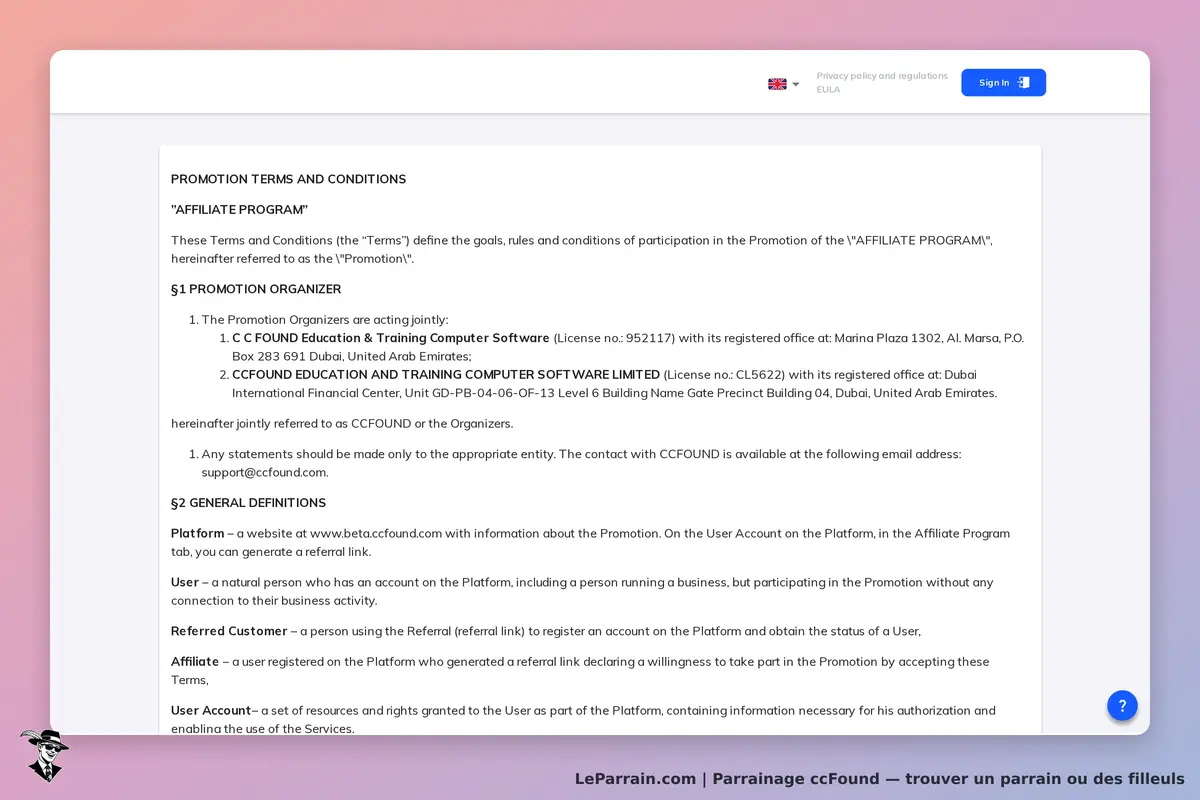Click the '§2 GENERAL DEFINITIONS' section heading
Image resolution: width=1200 pixels, height=800 pixels.
248,503
